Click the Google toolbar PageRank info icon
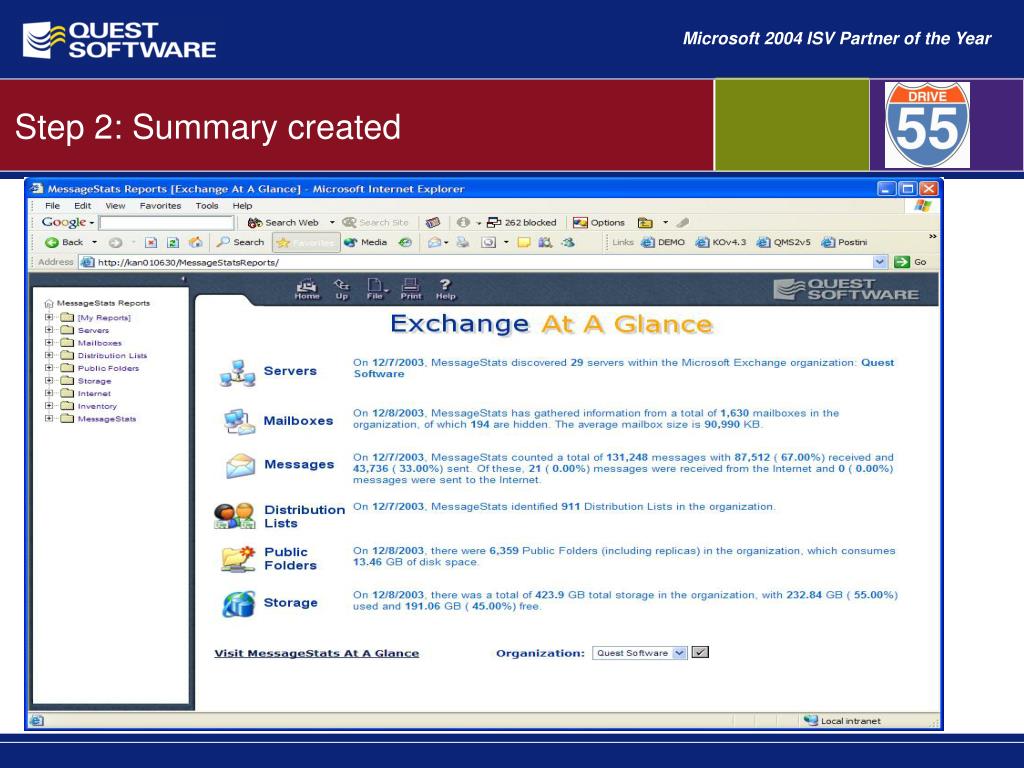Image resolution: width=1024 pixels, height=768 pixels. pyautogui.click(x=463, y=223)
